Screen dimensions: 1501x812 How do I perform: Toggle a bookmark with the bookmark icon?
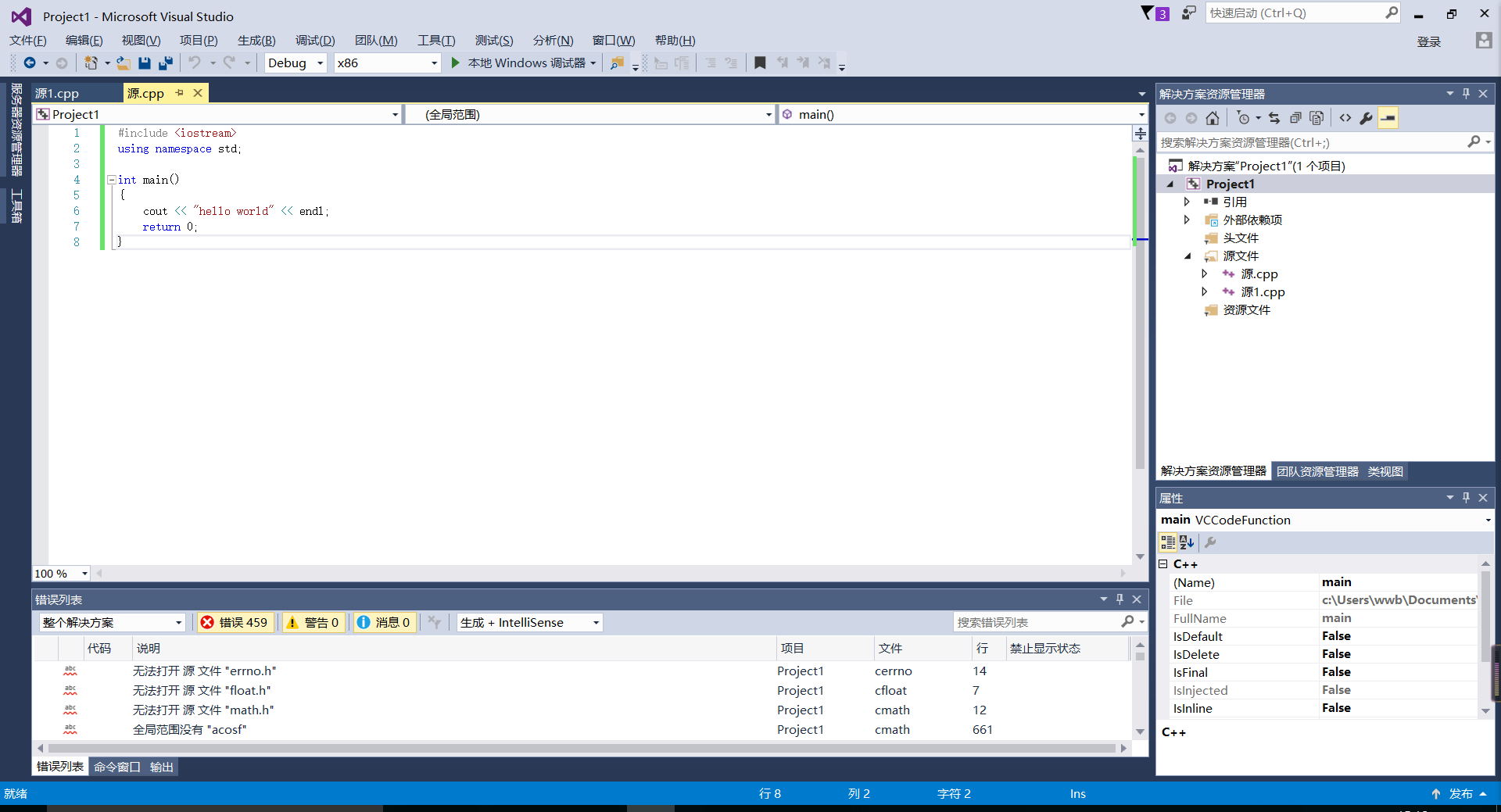(x=760, y=63)
